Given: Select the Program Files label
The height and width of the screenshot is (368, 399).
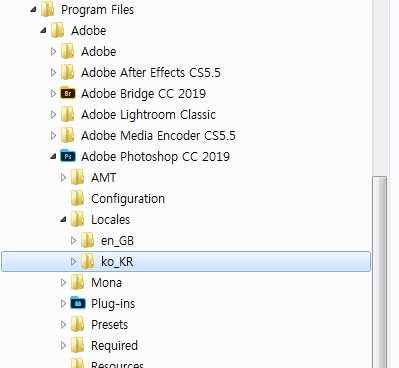Looking at the screenshot, I should tap(97, 10).
